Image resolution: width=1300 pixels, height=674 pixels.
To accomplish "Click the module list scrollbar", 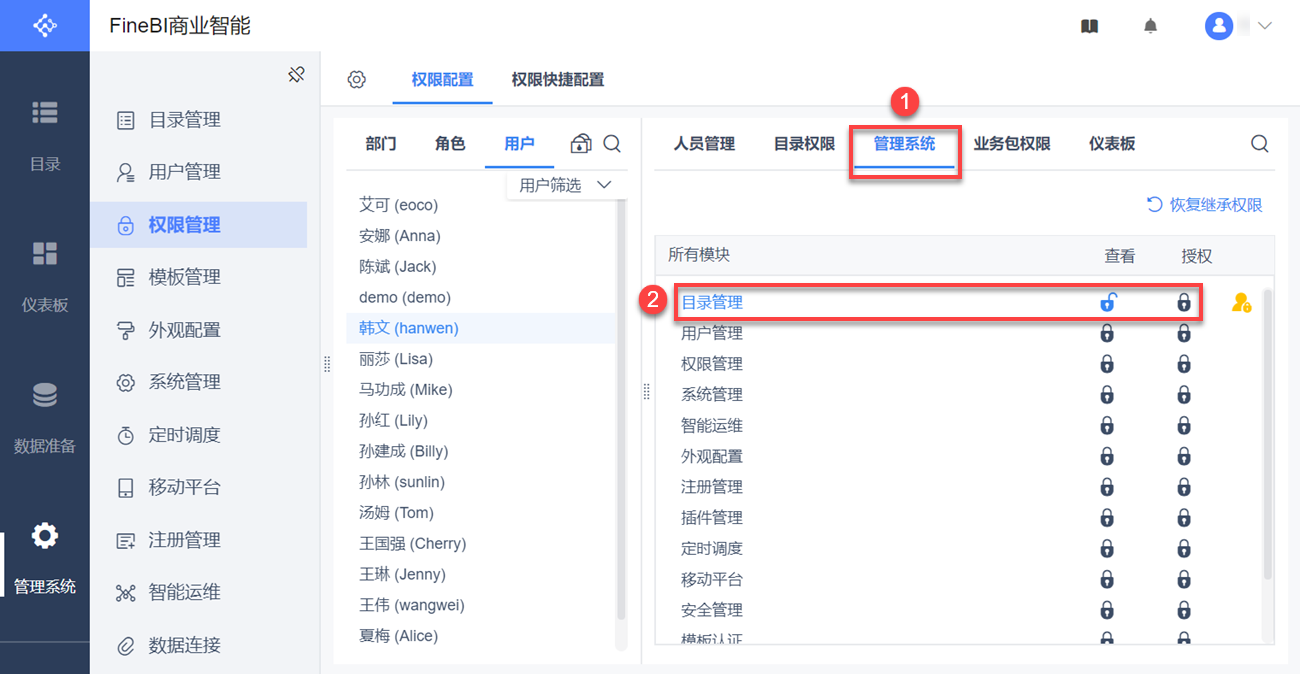I will coord(1268,430).
